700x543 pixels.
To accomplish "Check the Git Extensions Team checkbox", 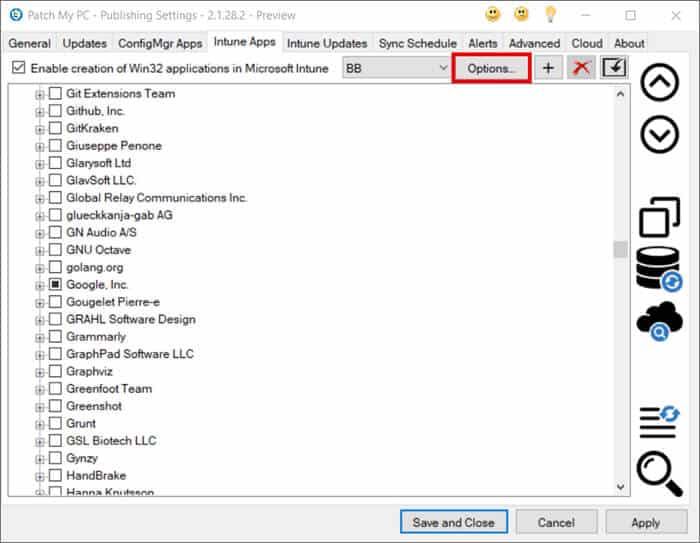I will (55, 93).
